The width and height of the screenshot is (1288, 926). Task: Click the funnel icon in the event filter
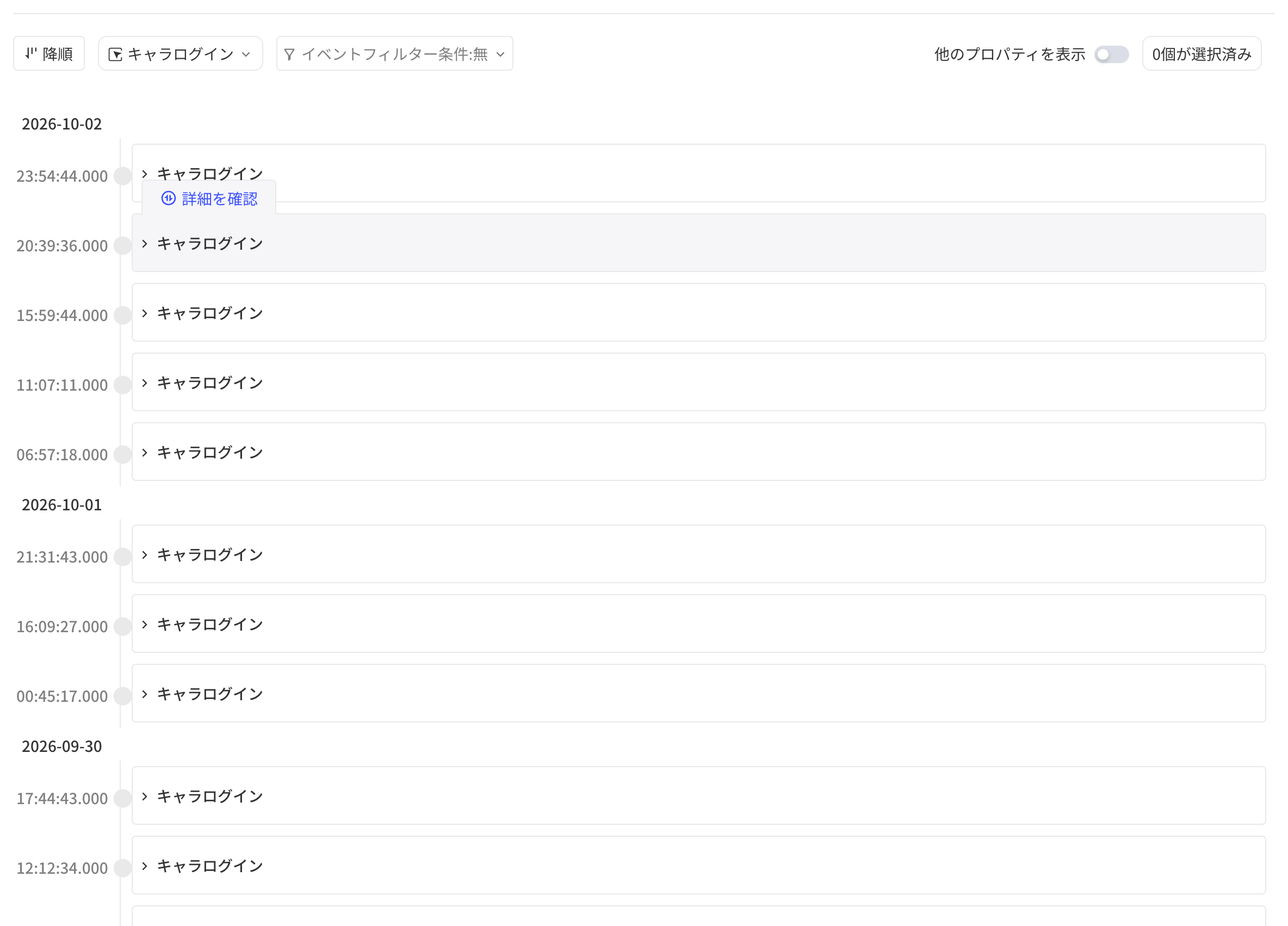coord(289,54)
